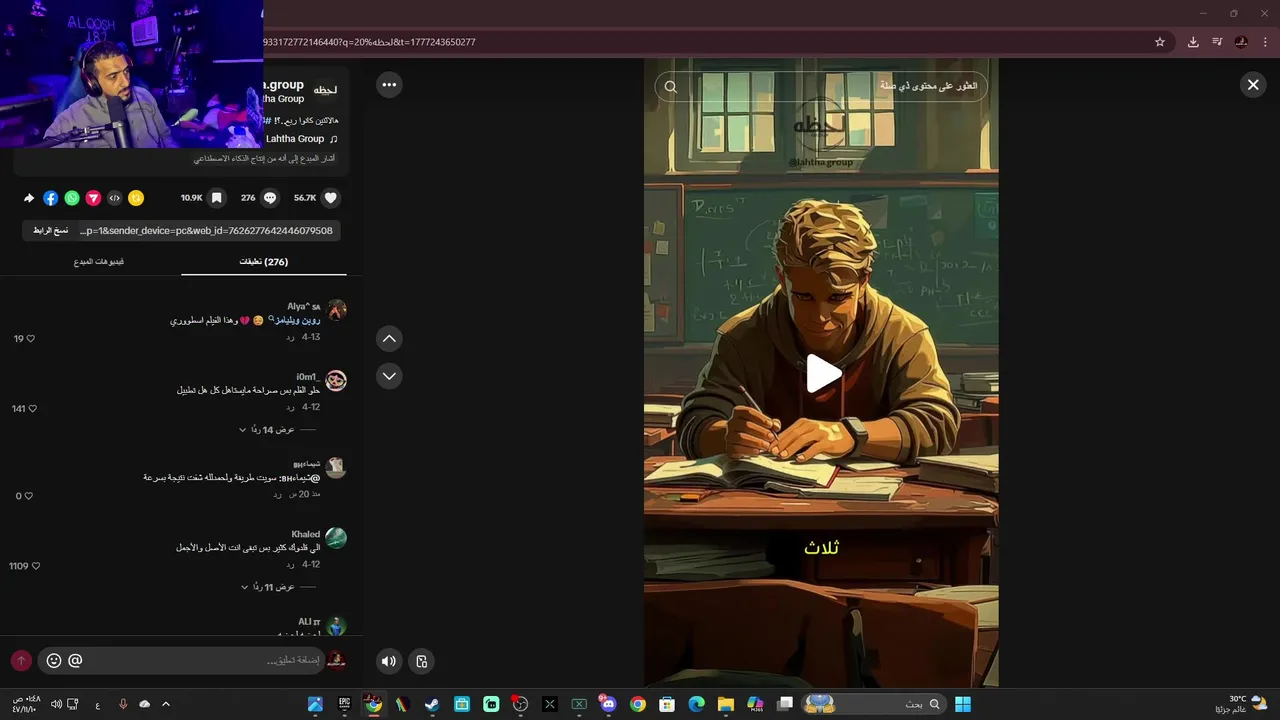Image resolution: width=1280 pixels, height=720 pixels.
Task: Go to next video with down arrow
Action: tap(389, 376)
